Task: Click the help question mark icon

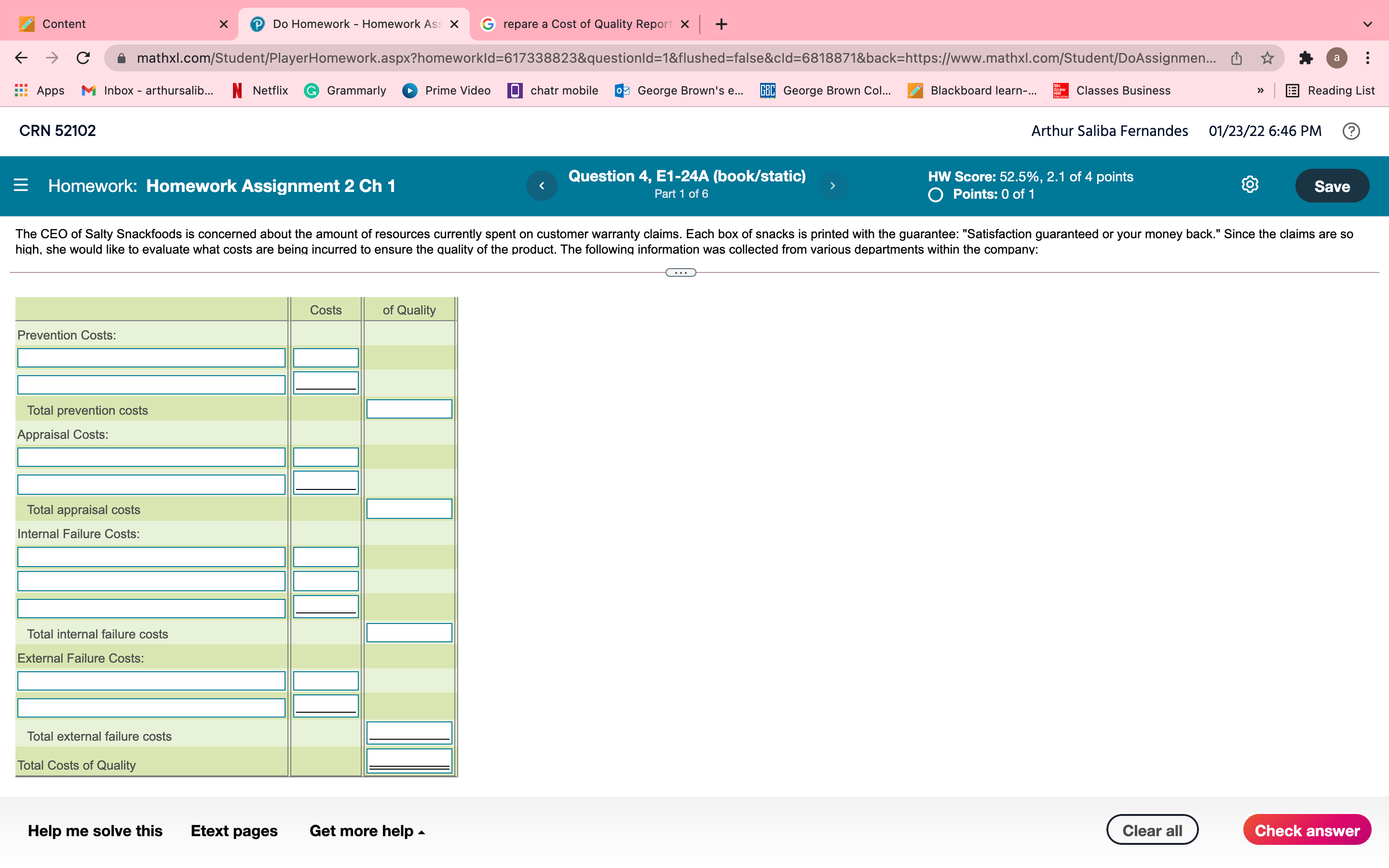Action: [x=1350, y=131]
